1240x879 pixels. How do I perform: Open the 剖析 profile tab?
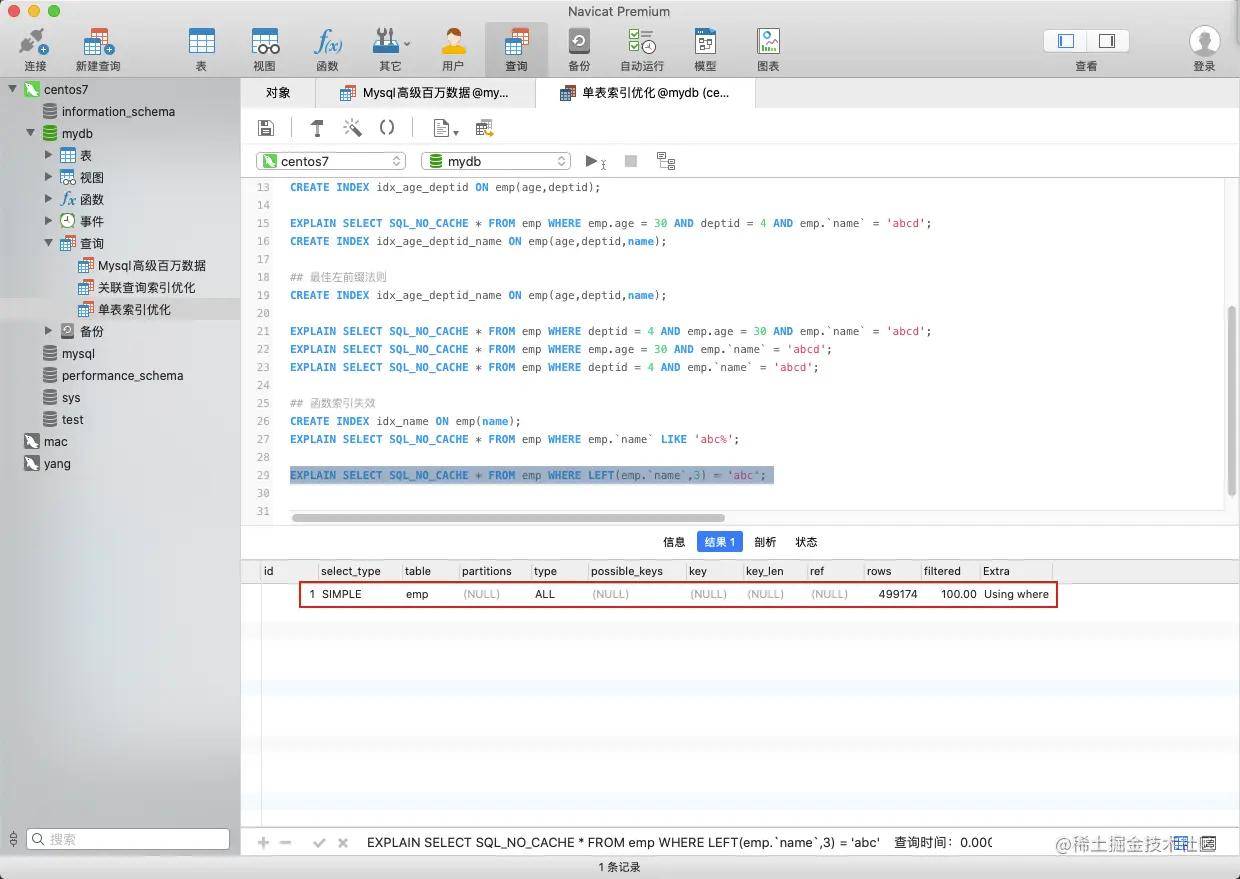click(765, 542)
